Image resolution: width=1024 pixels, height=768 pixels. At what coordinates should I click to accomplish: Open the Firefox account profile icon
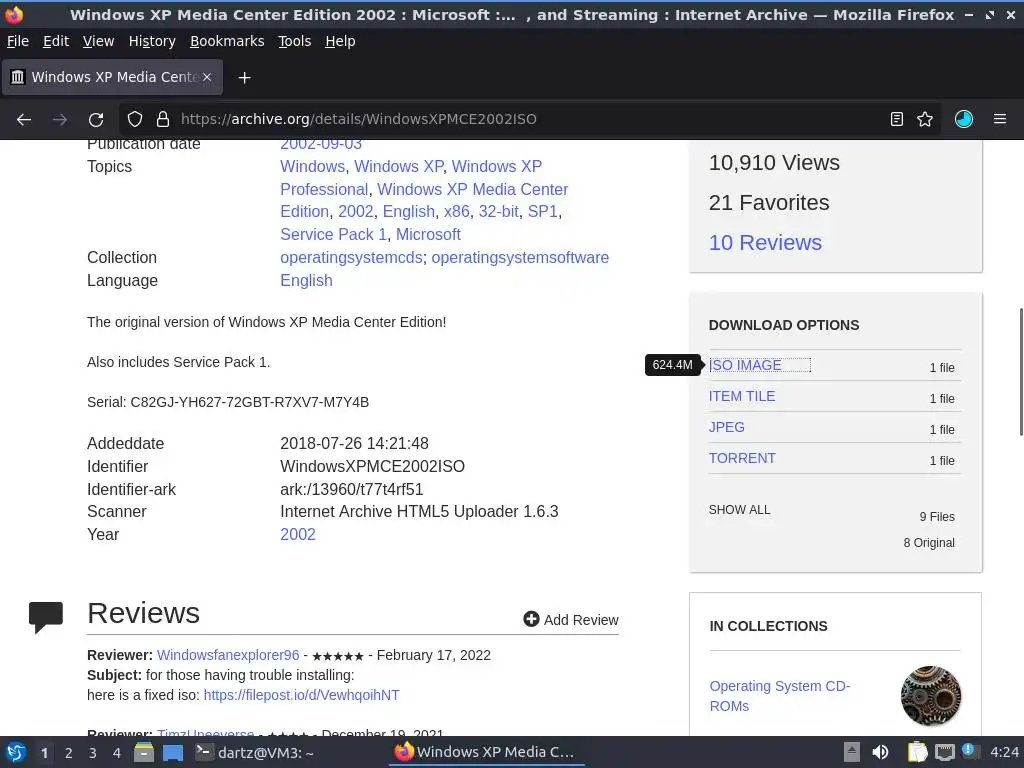click(x=964, y=119)
